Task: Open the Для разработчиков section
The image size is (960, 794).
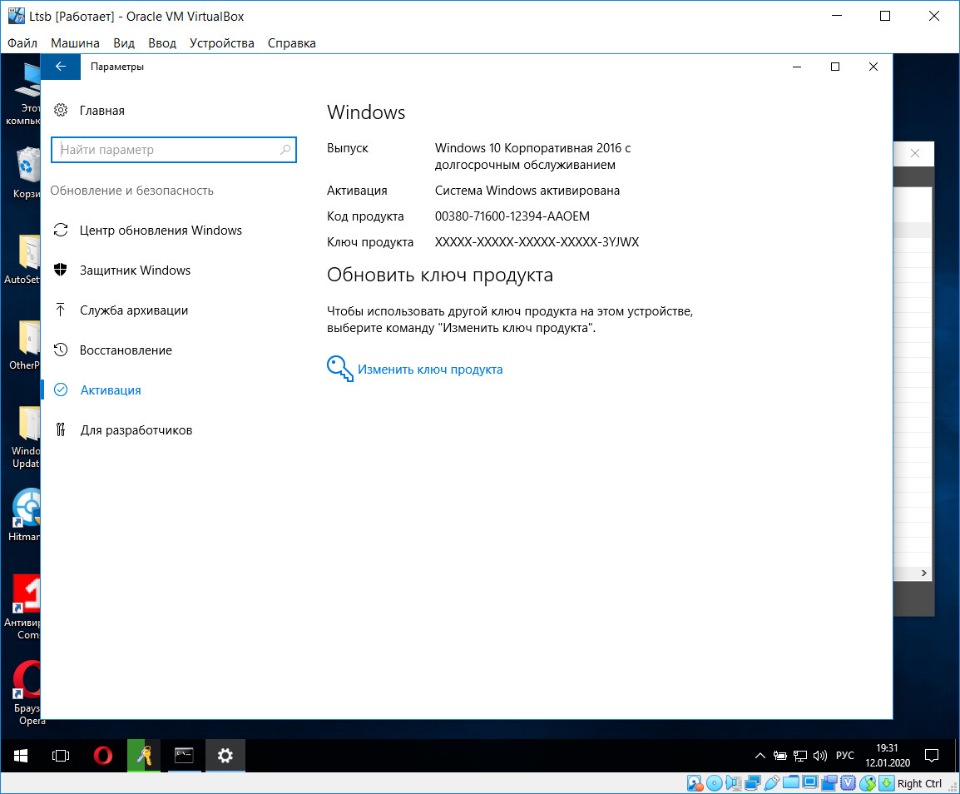Action: [x=136, y=430]
